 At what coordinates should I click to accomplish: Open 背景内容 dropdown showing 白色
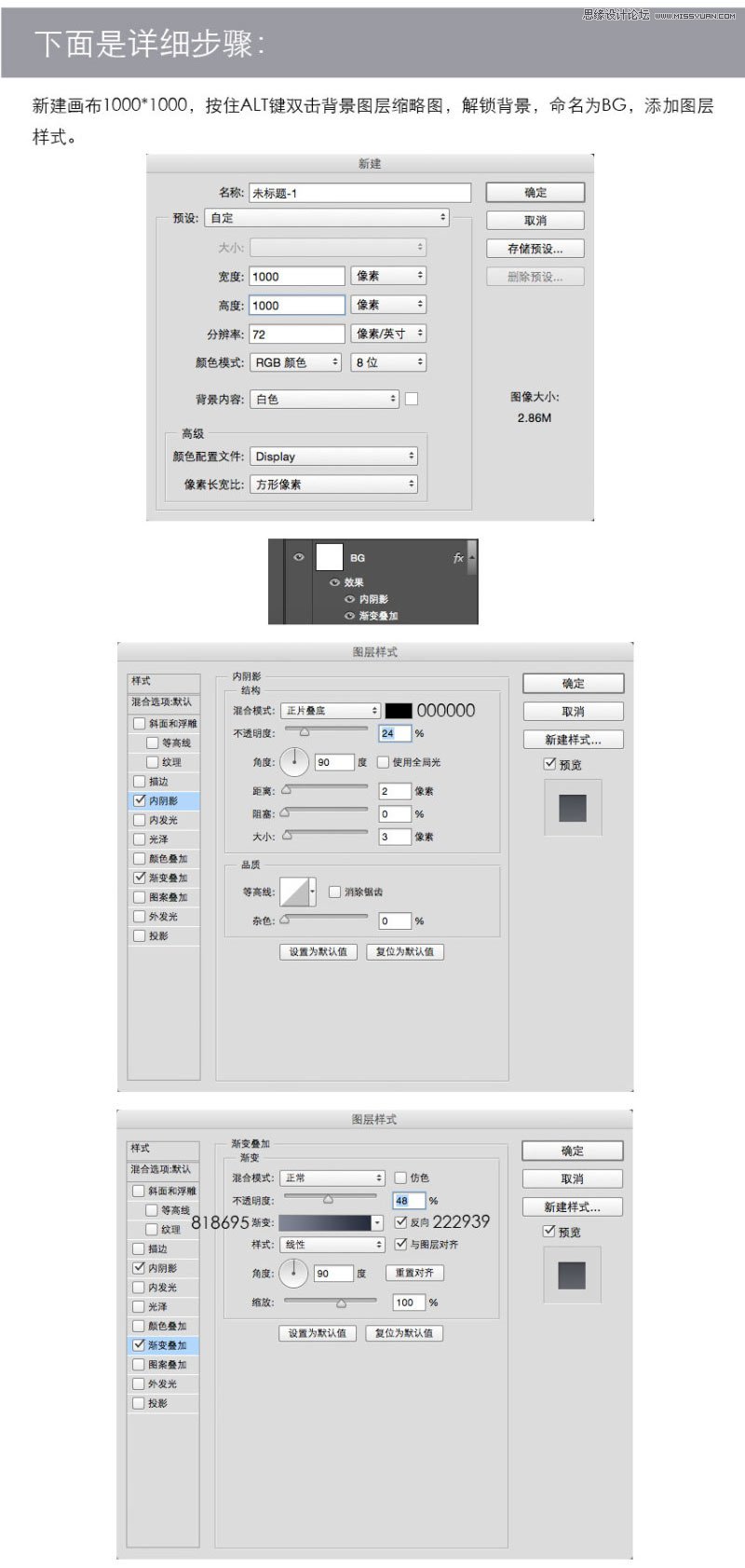[324, 399]
